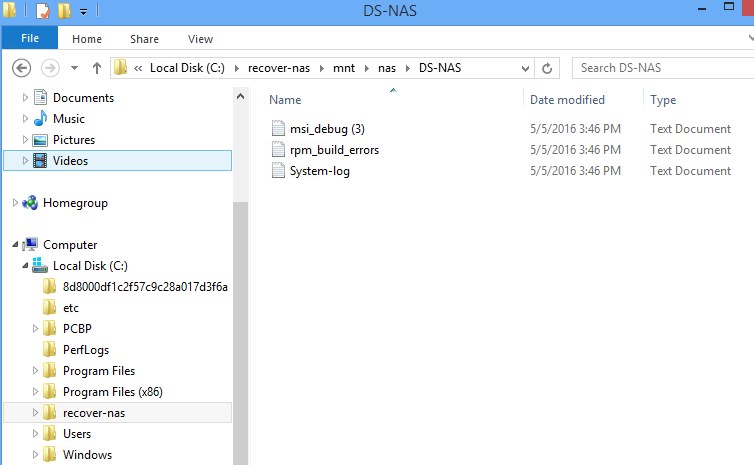Click the nas breadcrumb segment

click(387, 68)
